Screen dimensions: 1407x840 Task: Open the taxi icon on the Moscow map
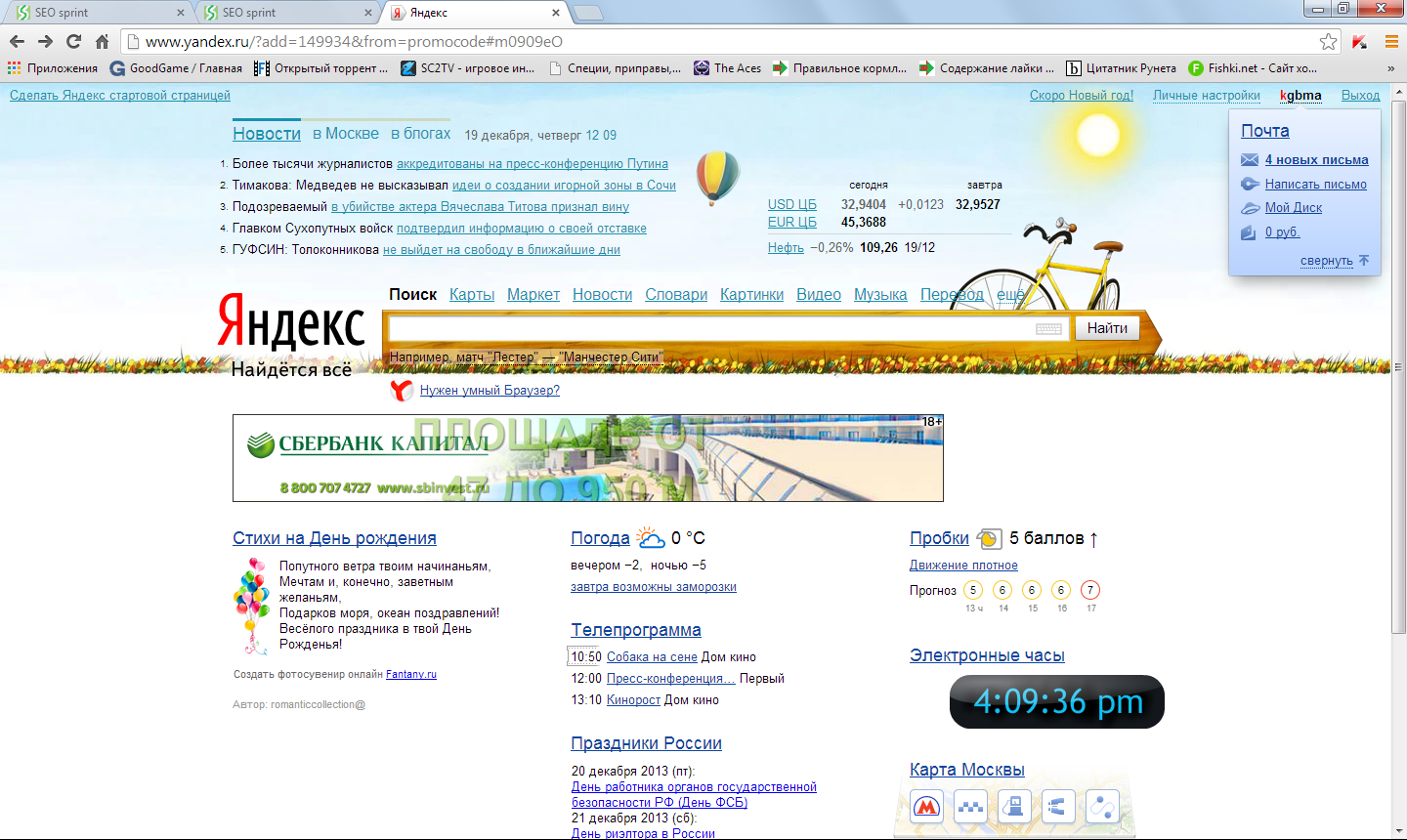point(970,807)
